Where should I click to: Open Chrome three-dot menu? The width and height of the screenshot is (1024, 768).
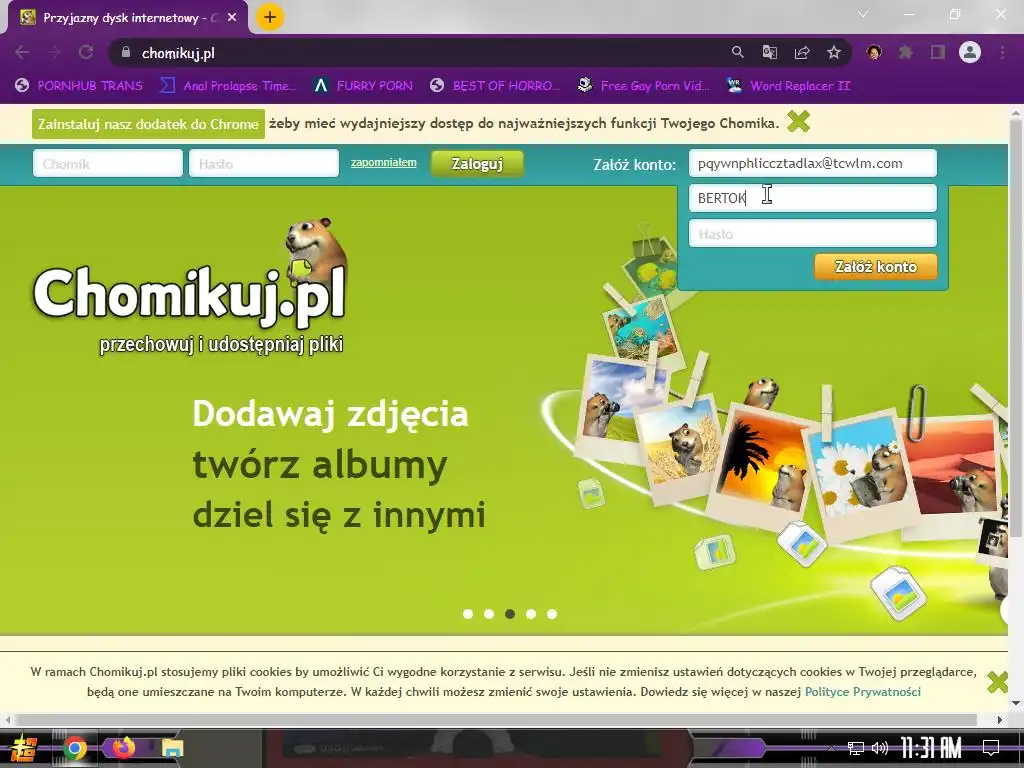point(1002,52)
